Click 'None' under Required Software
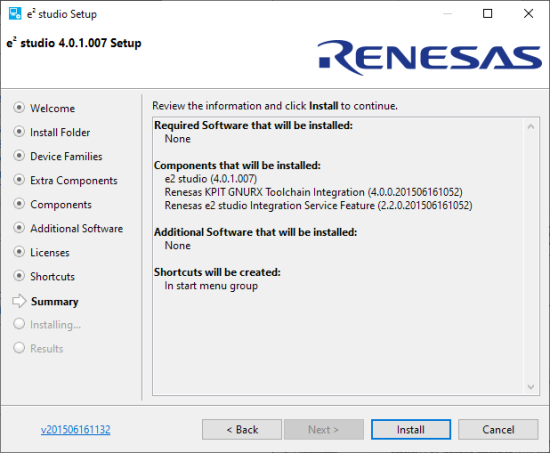 tap(177, 139)
